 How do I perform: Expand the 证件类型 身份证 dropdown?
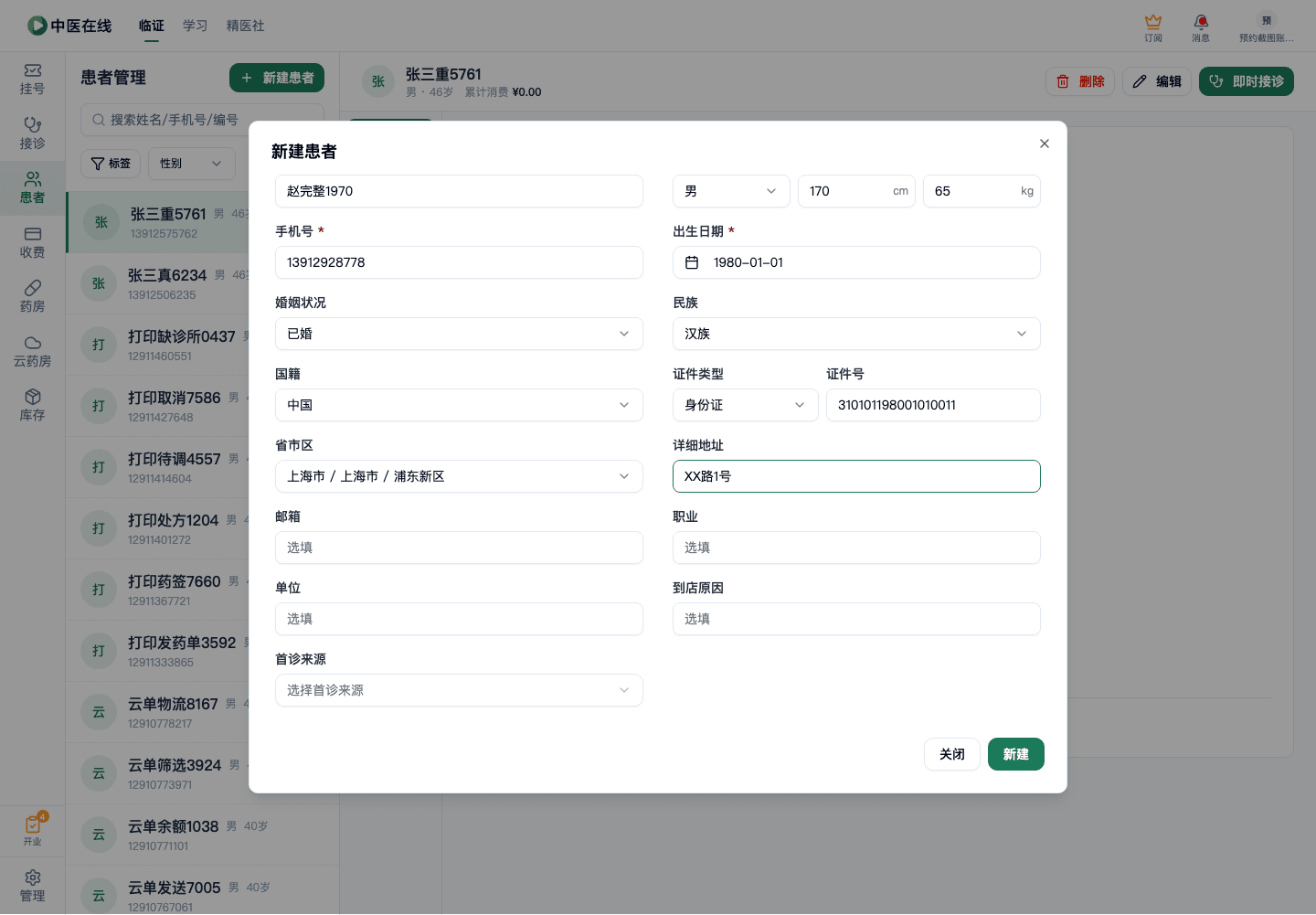coord(746,405)
